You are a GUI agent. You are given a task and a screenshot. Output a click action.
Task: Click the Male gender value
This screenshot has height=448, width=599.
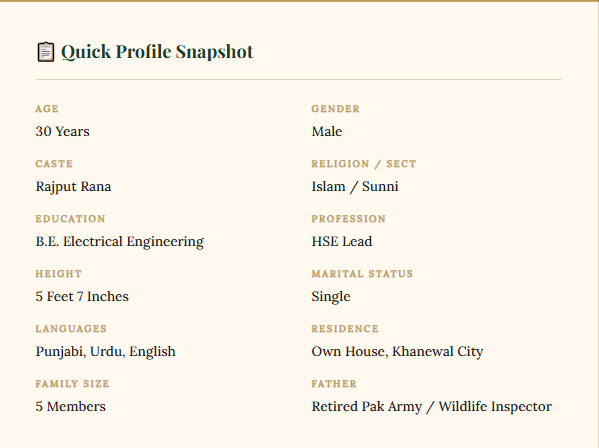click(x=327, y=131)
